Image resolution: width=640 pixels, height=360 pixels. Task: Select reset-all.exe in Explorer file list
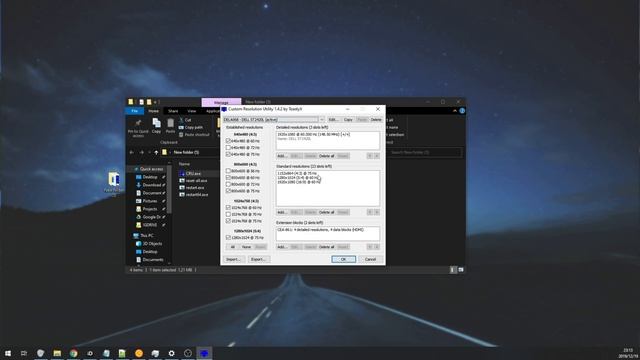click(x=196, y=180)
